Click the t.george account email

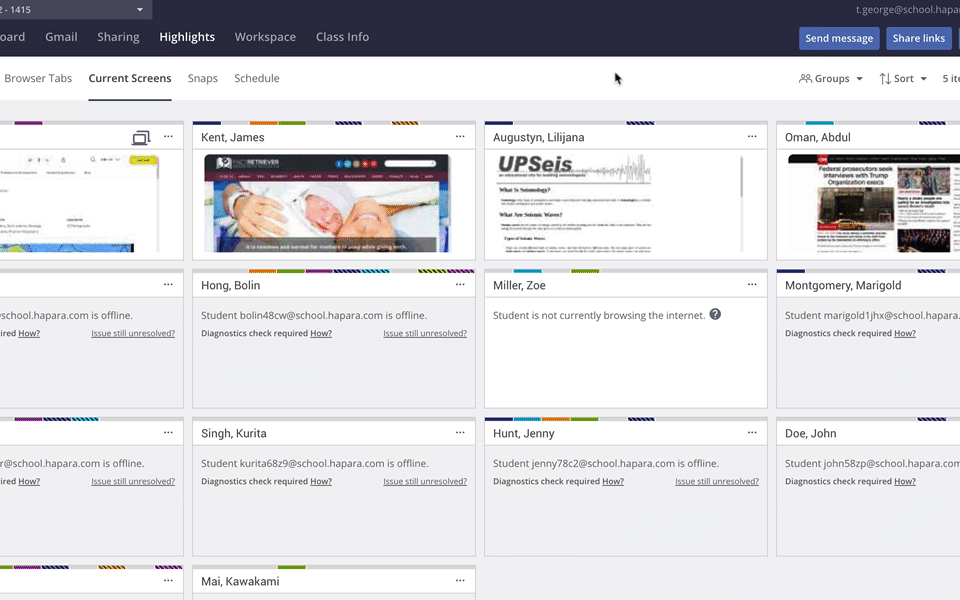(907, 10)
